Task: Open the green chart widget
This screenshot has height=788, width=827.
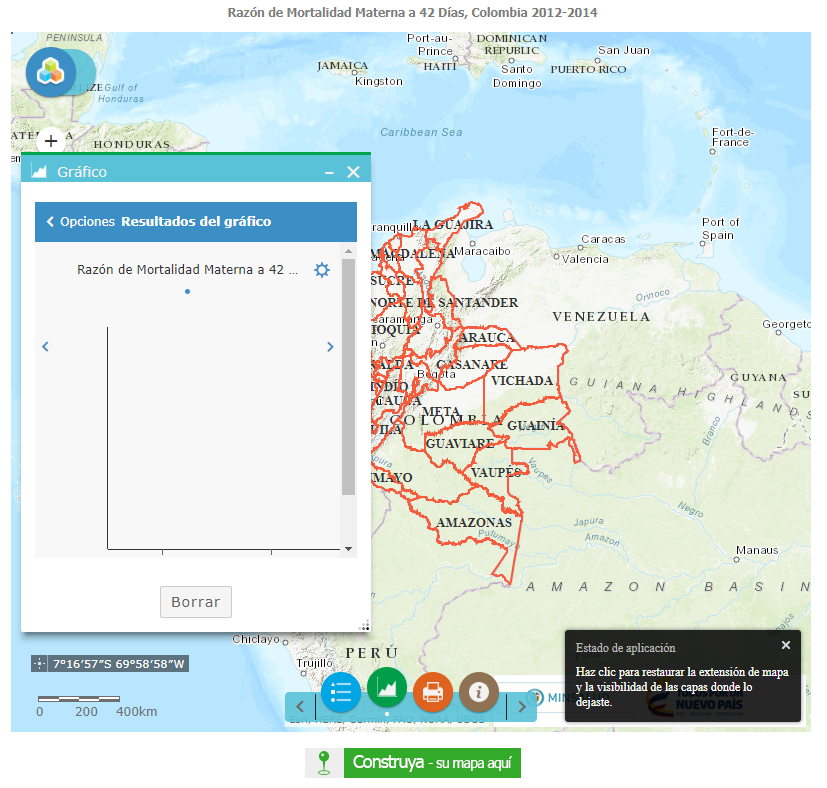Action: pyautogui.click(x=387, y=688)
